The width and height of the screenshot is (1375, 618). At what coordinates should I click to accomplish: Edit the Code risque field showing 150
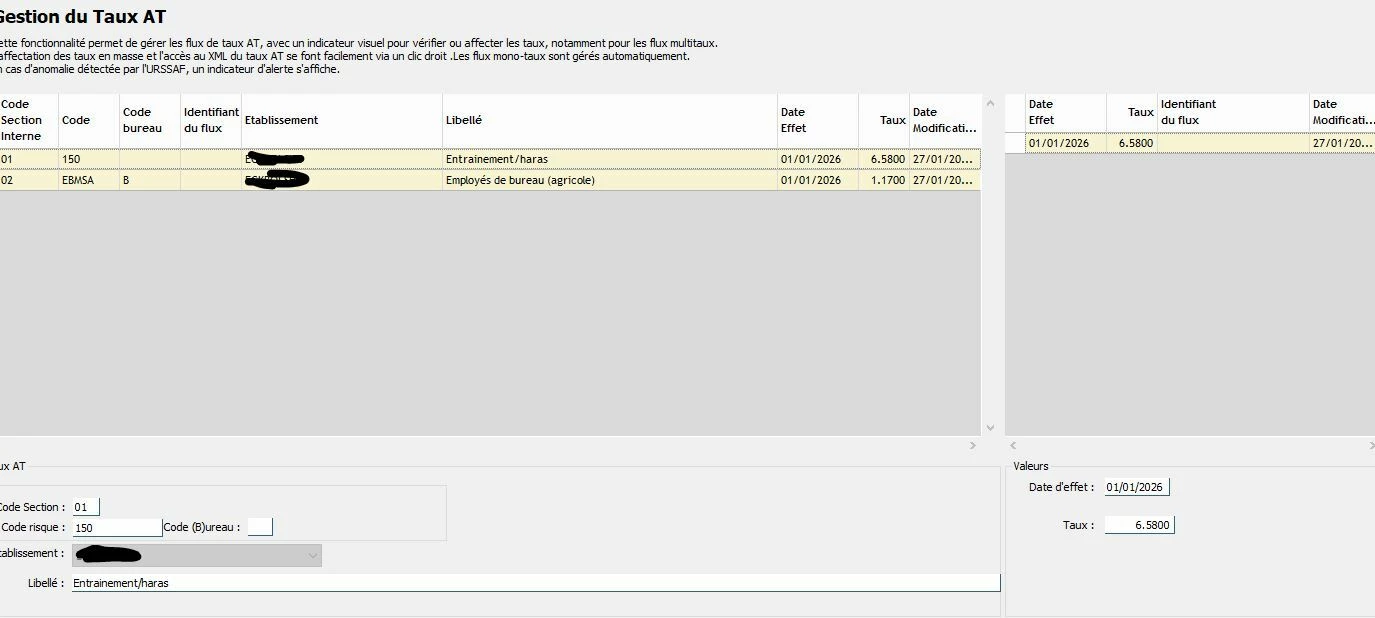pyautogui.click(x=117, y=527)
